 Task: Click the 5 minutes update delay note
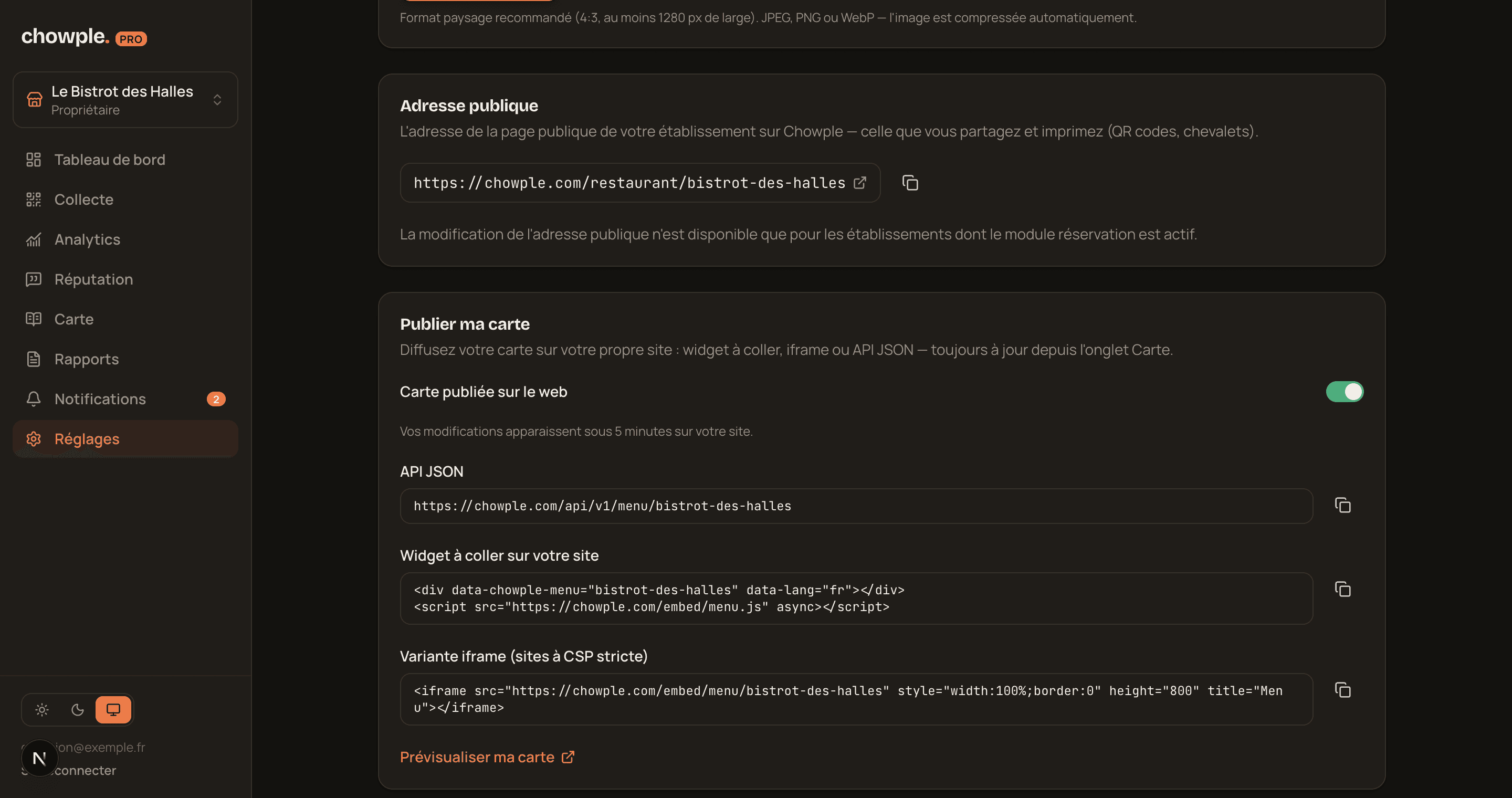[576, 431]
